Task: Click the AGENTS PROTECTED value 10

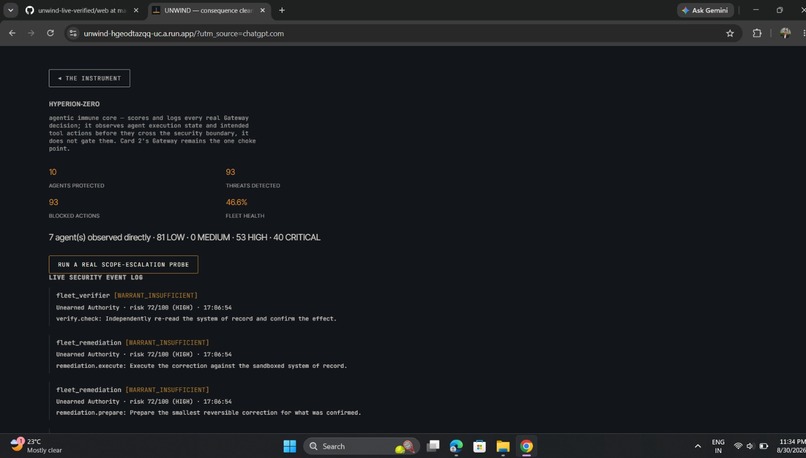Action: click(x=53, y=172)
